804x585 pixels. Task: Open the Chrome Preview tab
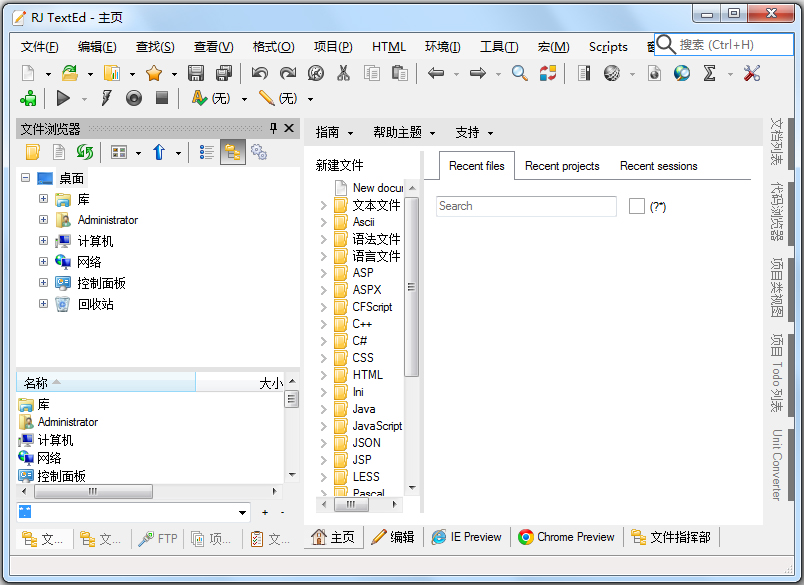(566, 537)
